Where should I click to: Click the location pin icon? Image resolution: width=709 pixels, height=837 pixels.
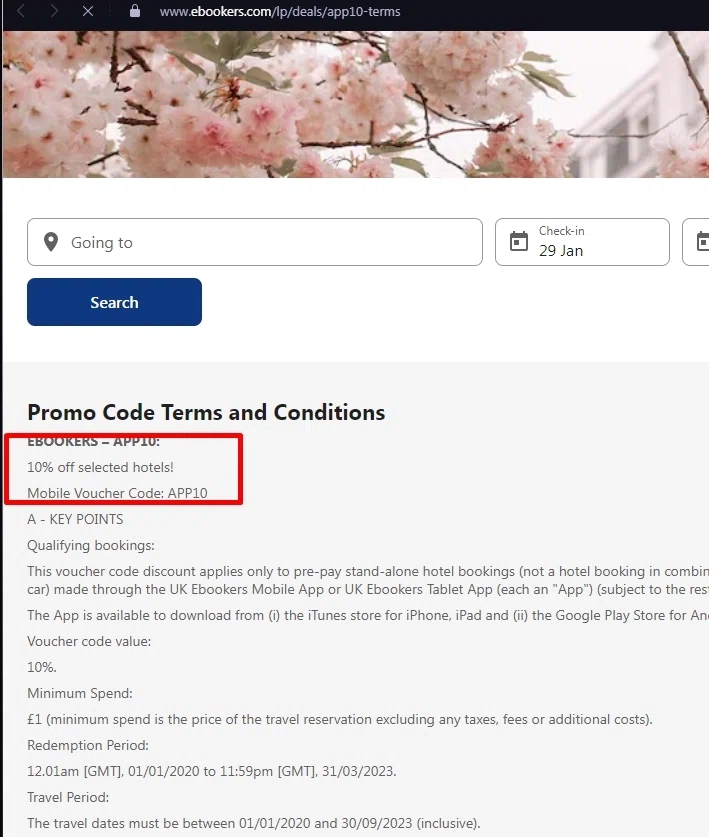51,242
